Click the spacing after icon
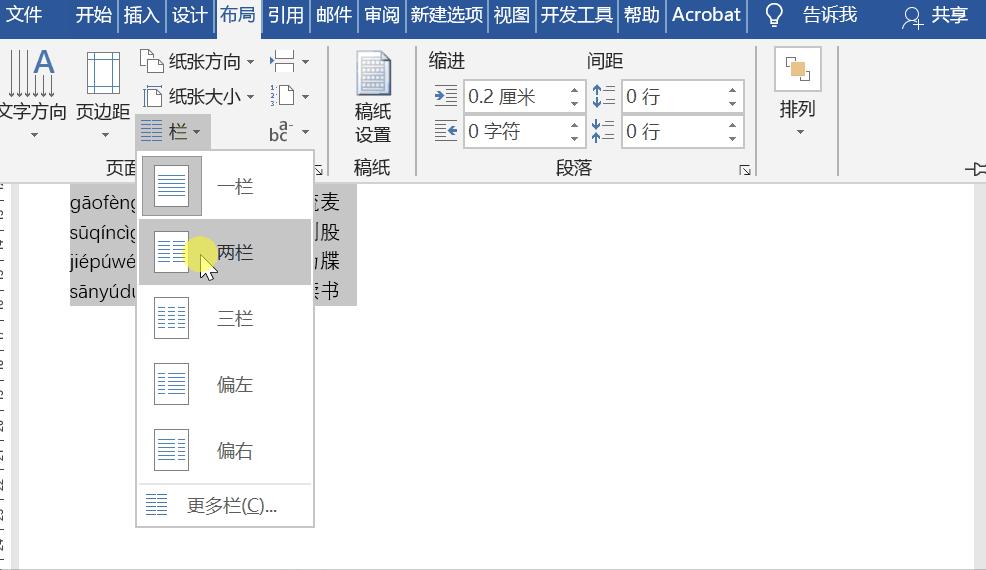986x570 pixels. pos(603,131)
